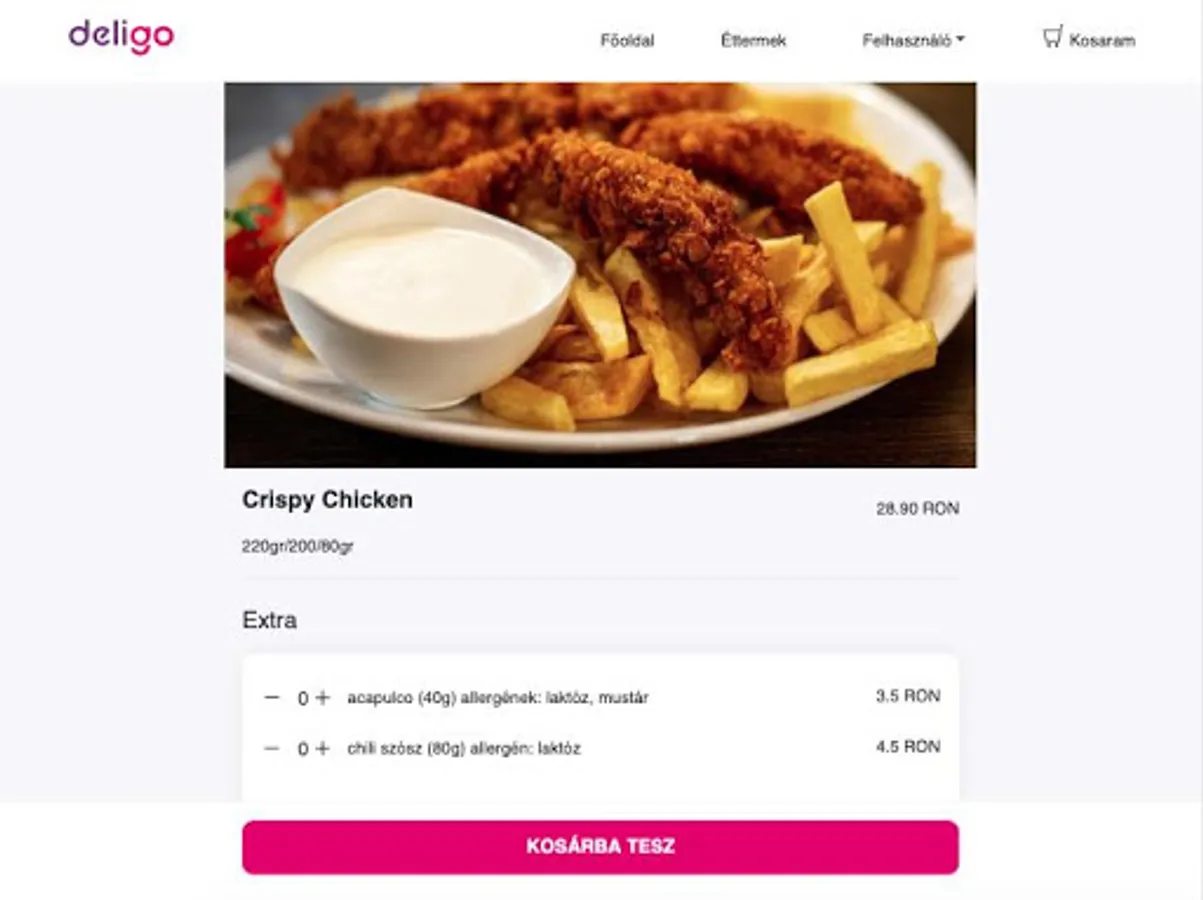Click the chili szósz quantity value
The height and width of the screenshot is (900, 1203).
[303, 748]
